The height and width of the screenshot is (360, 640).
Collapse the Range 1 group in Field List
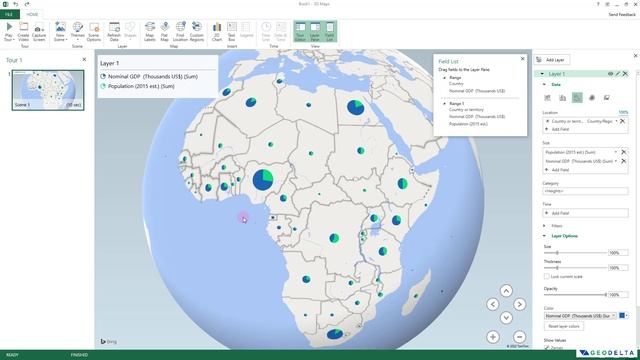tap(444, 104)
